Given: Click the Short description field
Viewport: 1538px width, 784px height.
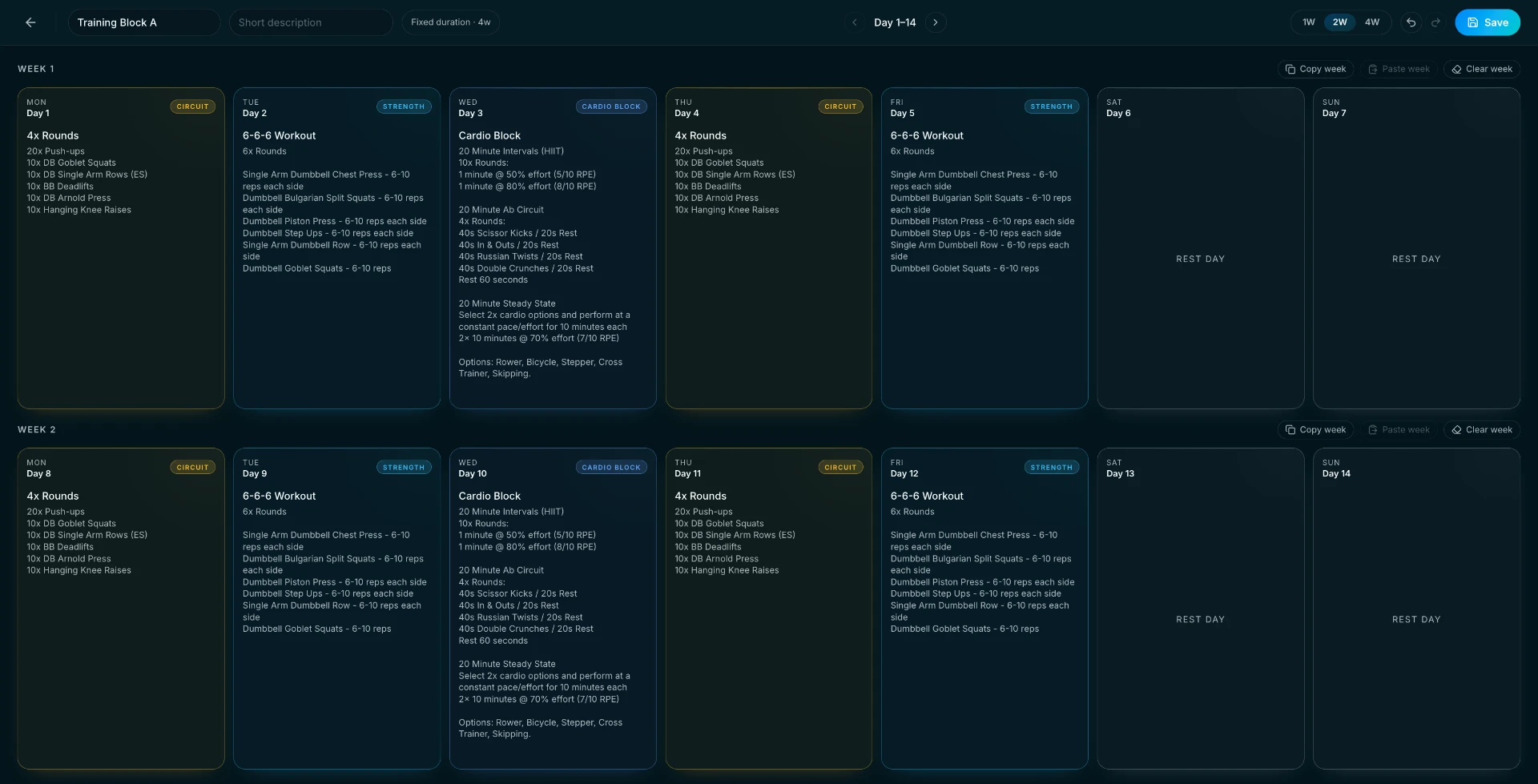Looking at the screenshot, I should (x=311, y=22).
